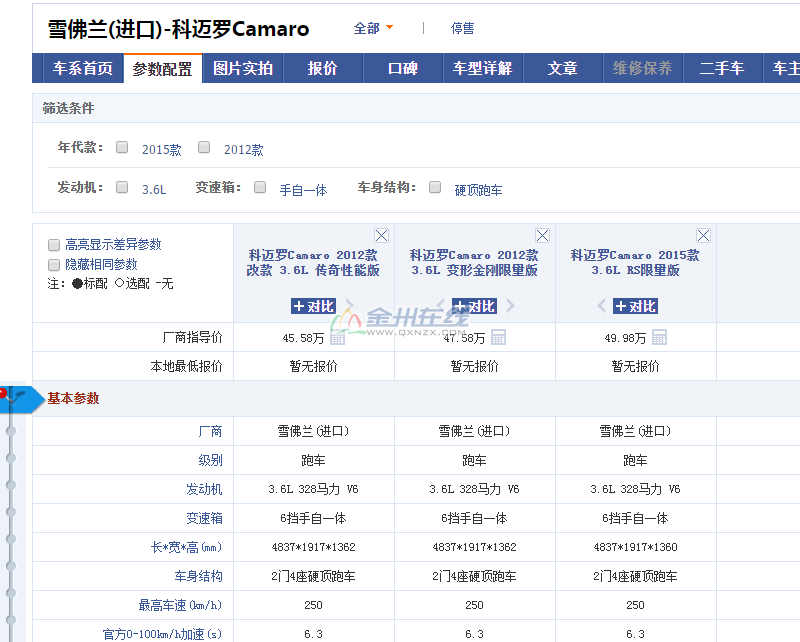Click the 49.98万 price value
Image resolution: width=800 pixels, height=642 pixels.
(625, 338)
